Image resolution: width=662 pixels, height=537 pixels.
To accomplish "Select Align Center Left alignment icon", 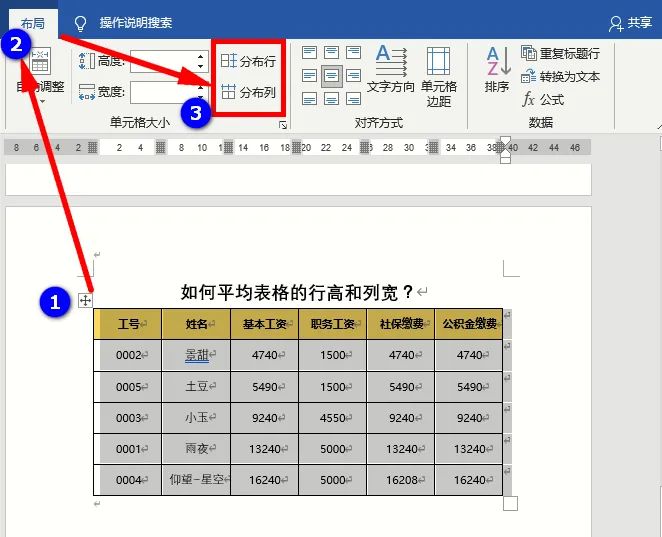I will (x=309, y=76).
